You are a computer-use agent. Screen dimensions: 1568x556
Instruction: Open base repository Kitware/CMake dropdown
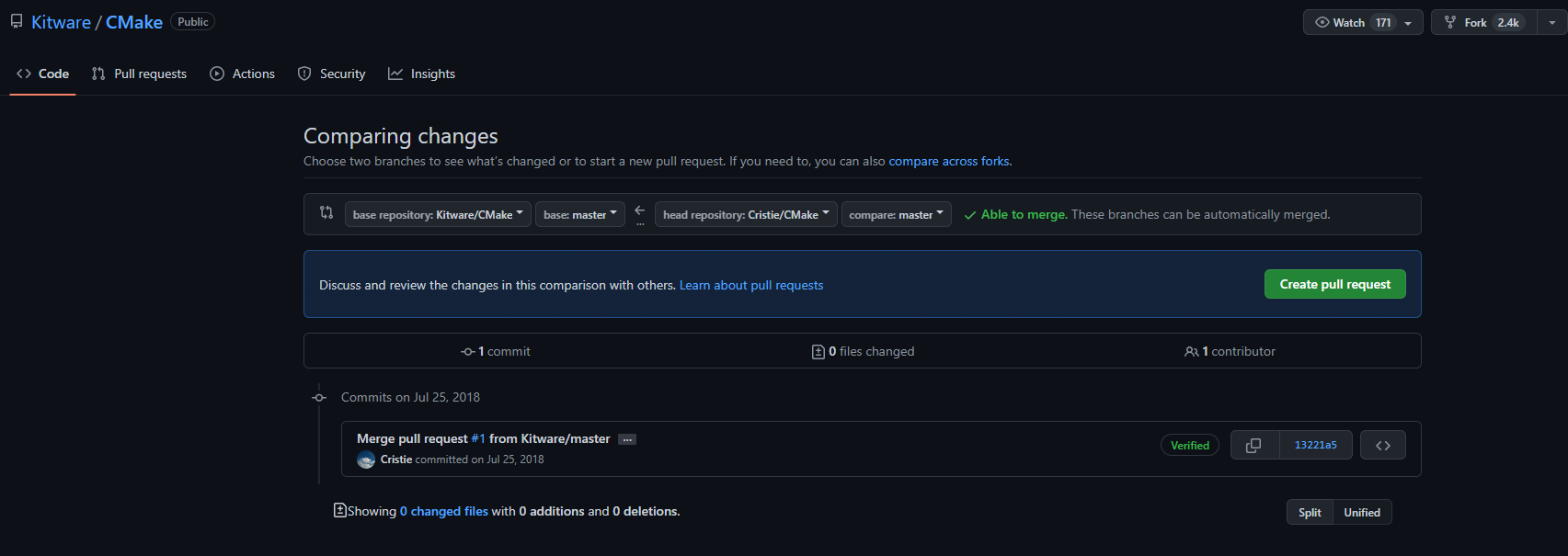[438, 214]
